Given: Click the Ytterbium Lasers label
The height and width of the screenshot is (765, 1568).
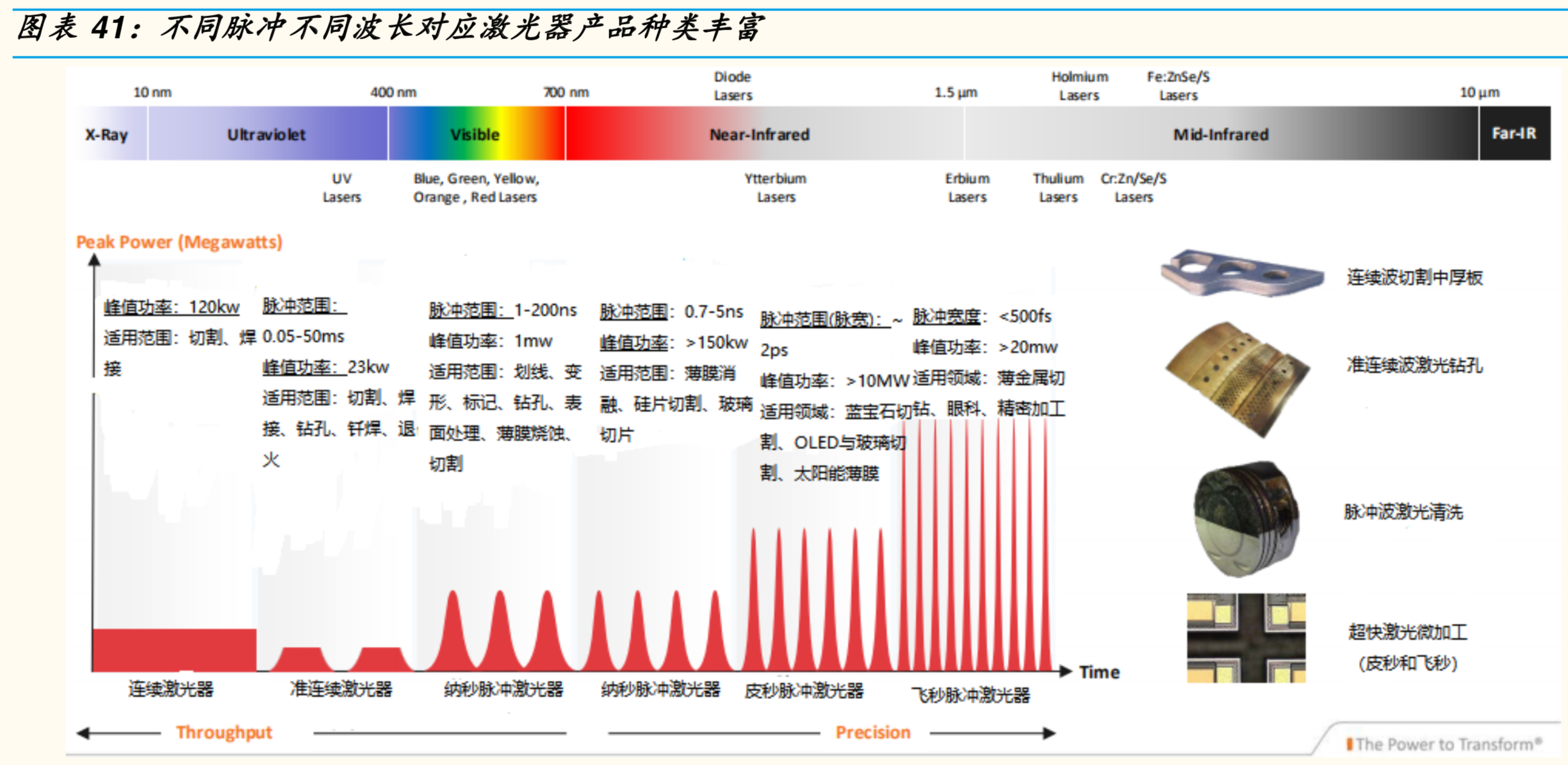Looking at the screenshot, I should click(776, 188).
